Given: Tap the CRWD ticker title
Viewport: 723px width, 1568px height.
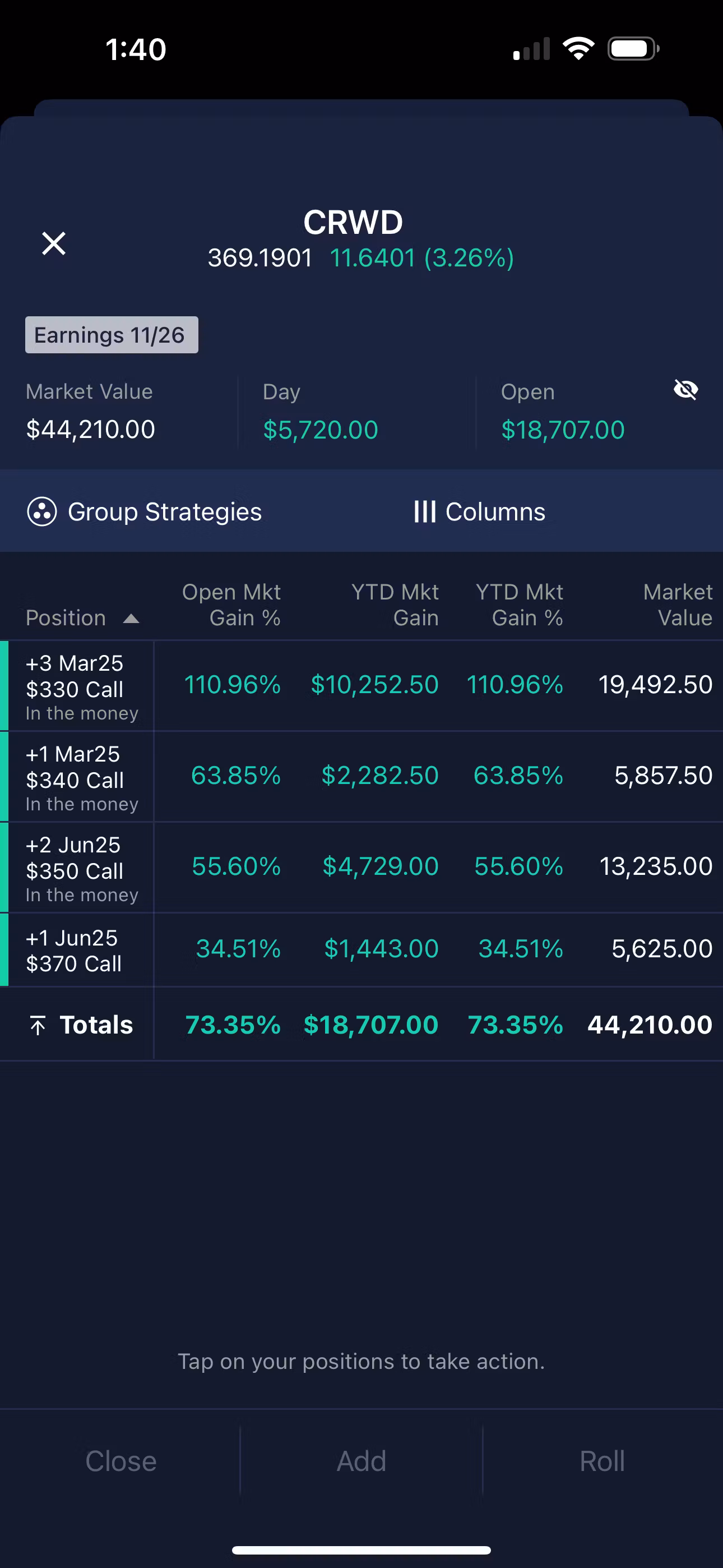Looking at the screenshot, I should pyautogui.click(x=353, y=222).
